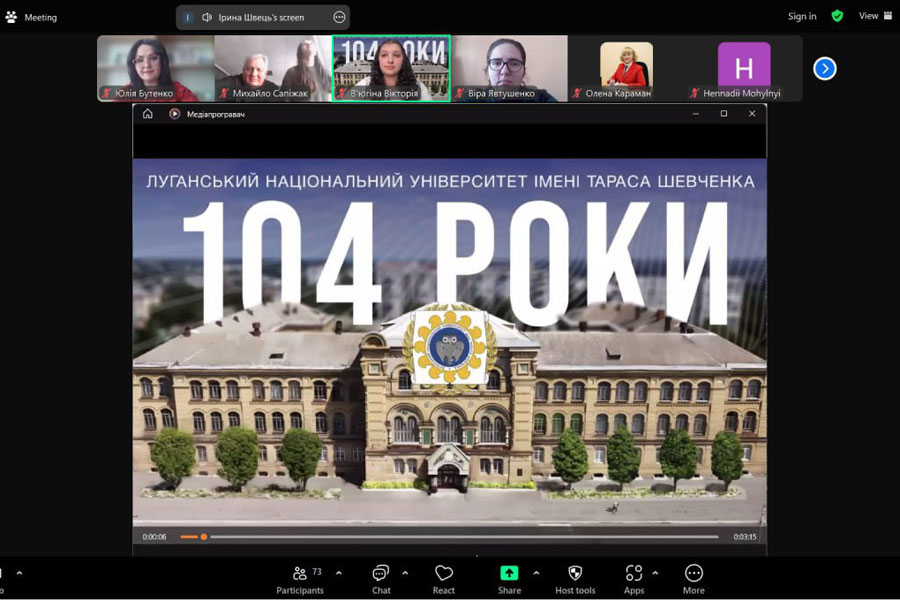Viewport: 900px width, 600px height.
Task: Click the speaker icon in share bar
Action: pos(207,17)
